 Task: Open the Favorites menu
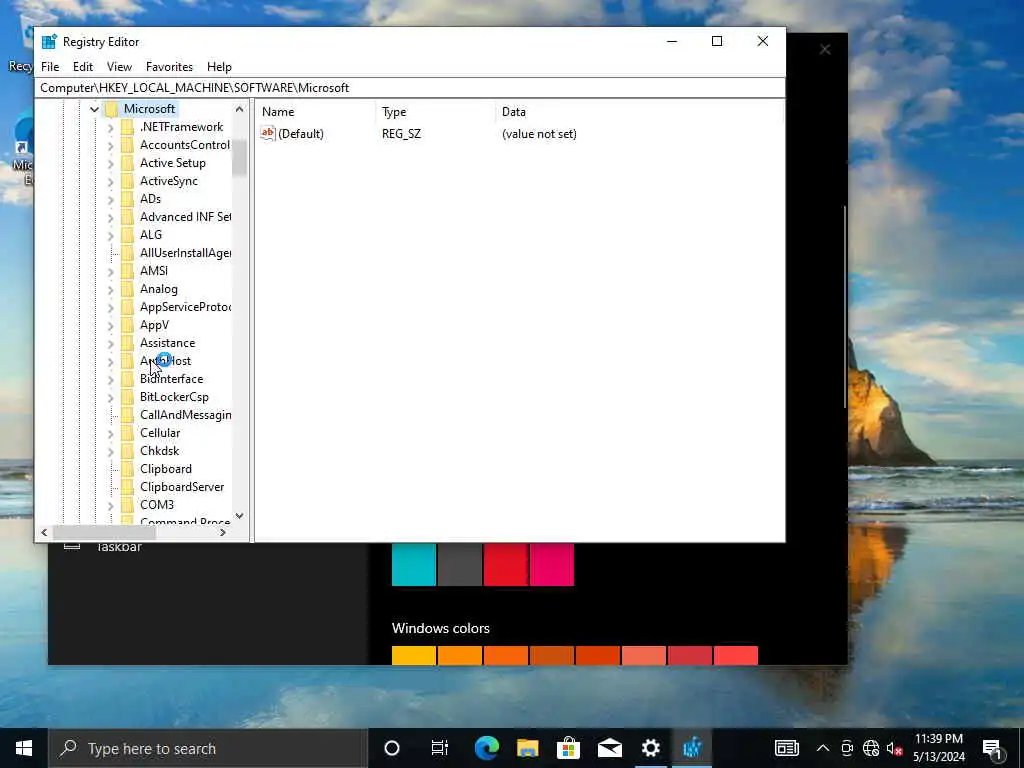(169, 67)
